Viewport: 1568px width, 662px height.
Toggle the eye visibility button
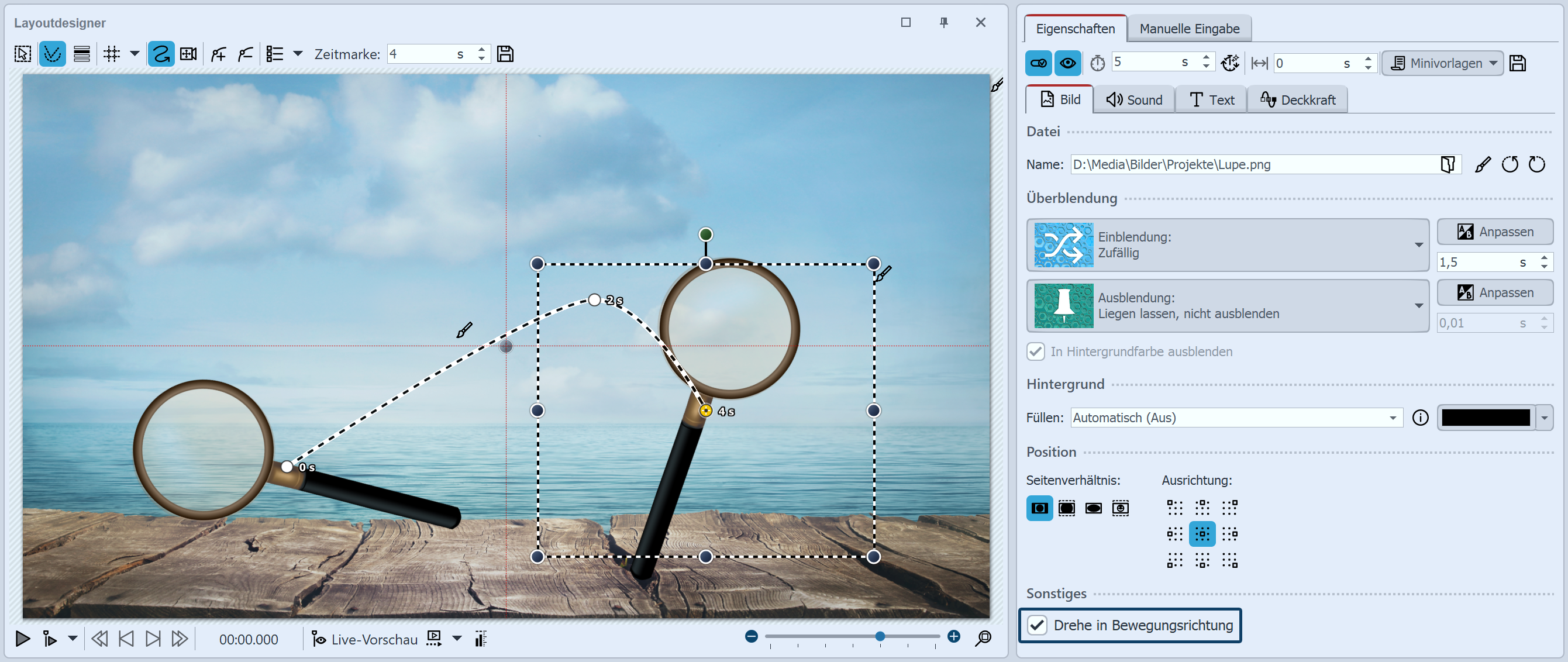pyautogui.click(x=1067, y=63)
